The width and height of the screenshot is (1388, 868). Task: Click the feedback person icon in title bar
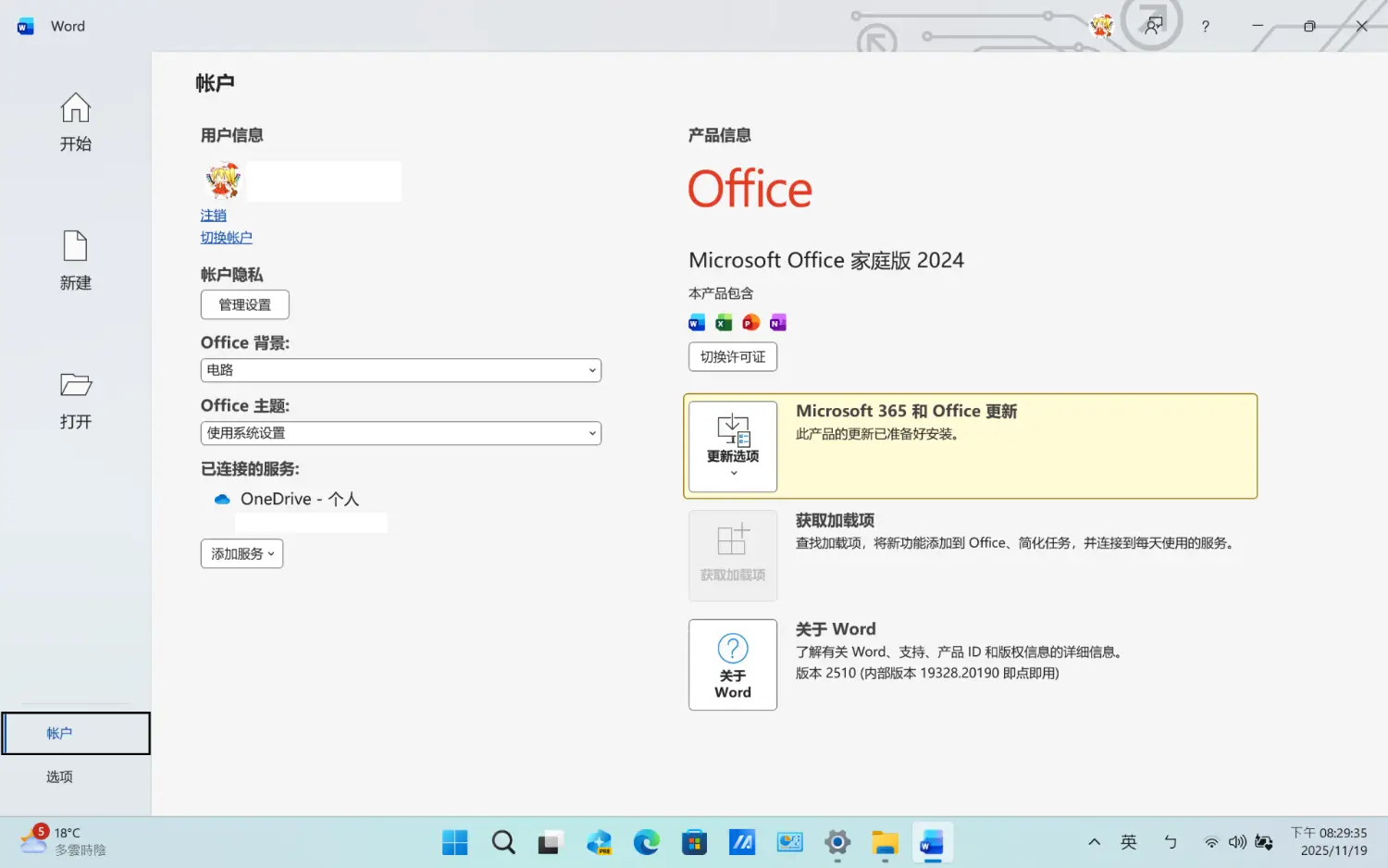pyautogui.click(x=1153, y=26)
